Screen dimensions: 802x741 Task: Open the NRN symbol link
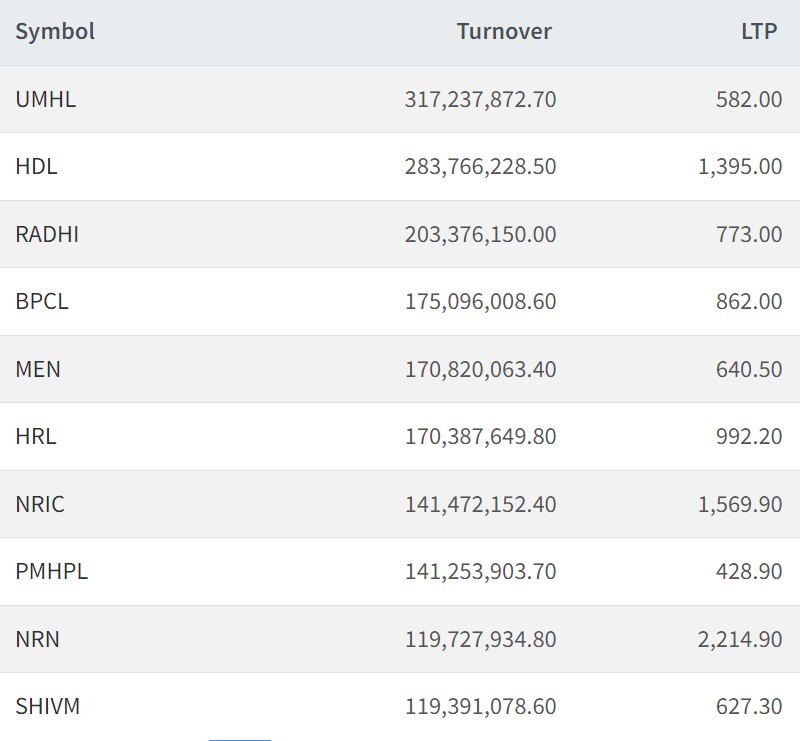point(38,639)
